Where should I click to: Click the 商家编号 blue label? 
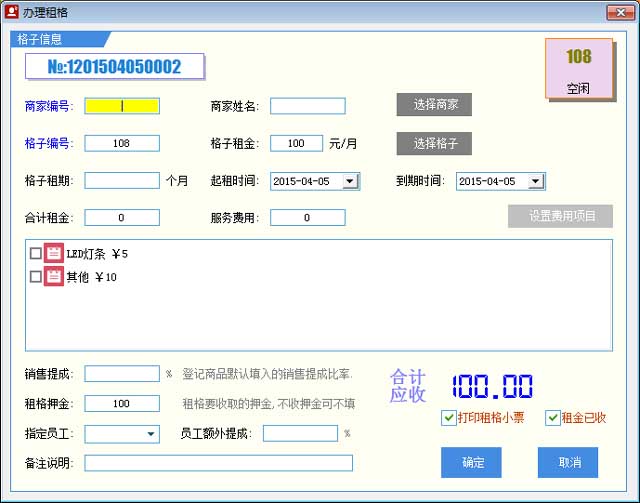49,106
